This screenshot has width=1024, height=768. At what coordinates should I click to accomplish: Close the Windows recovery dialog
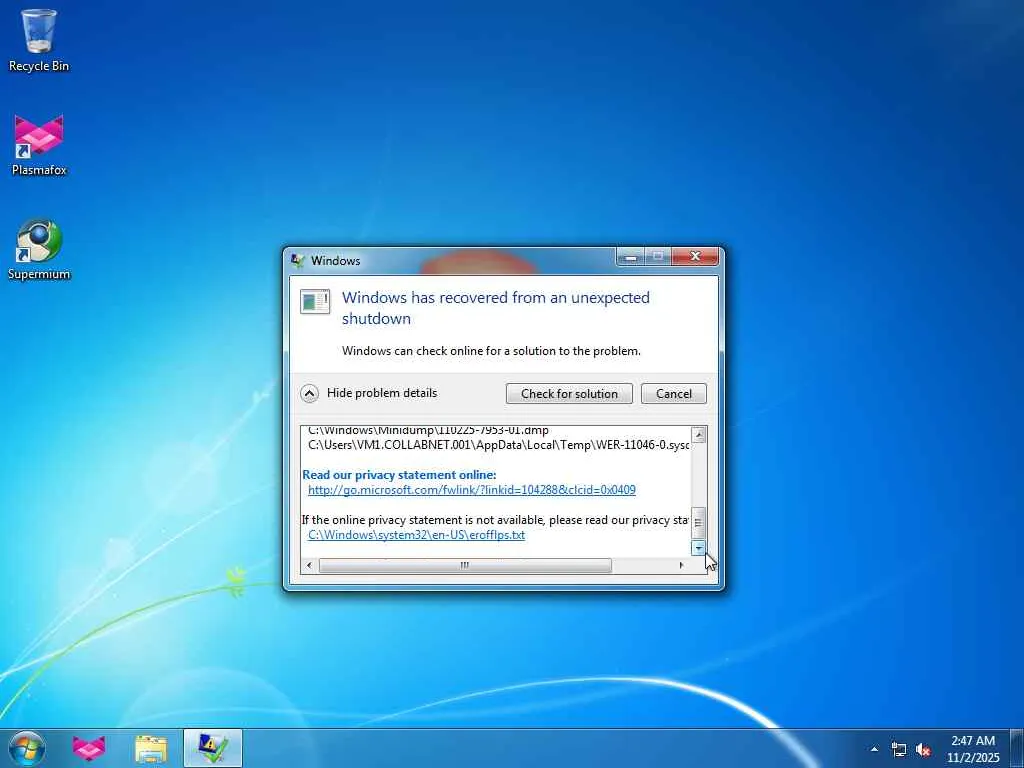[x=696, y=257]
